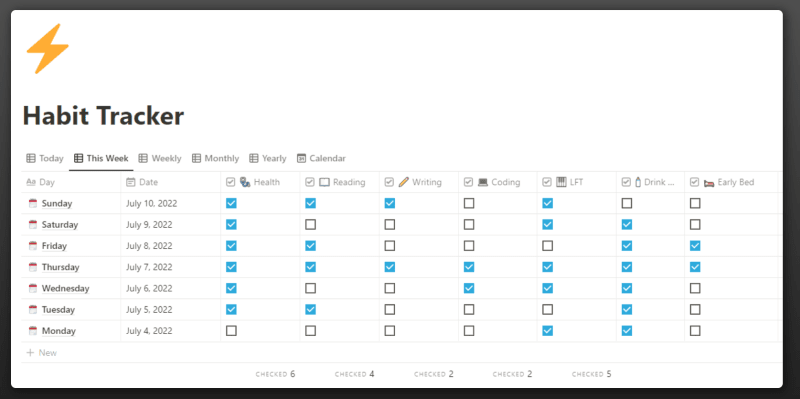
Task: Open the Drink column header menu
Action: (651, 182)
